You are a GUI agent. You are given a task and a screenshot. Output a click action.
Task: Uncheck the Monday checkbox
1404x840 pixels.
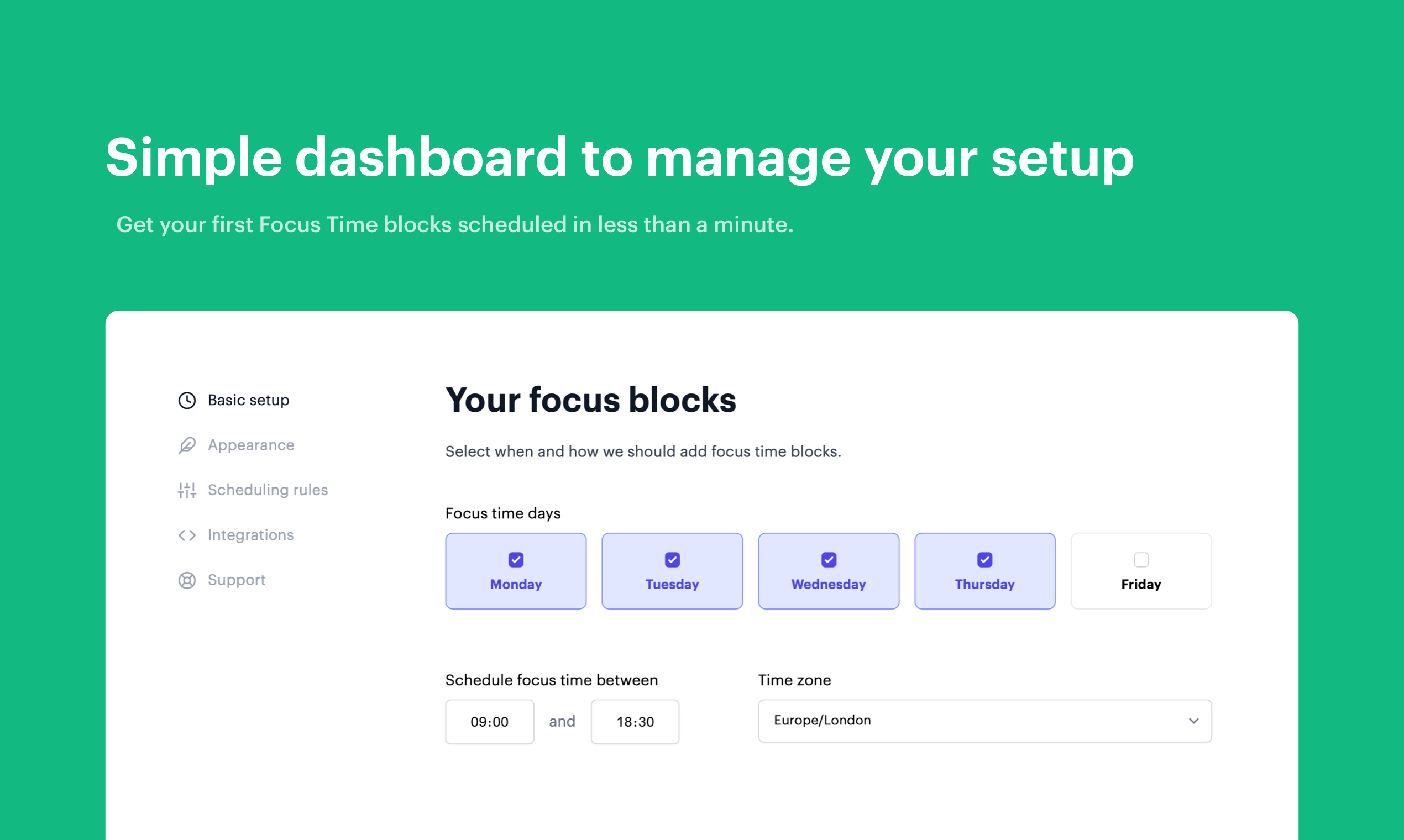(x=516, y=560)
